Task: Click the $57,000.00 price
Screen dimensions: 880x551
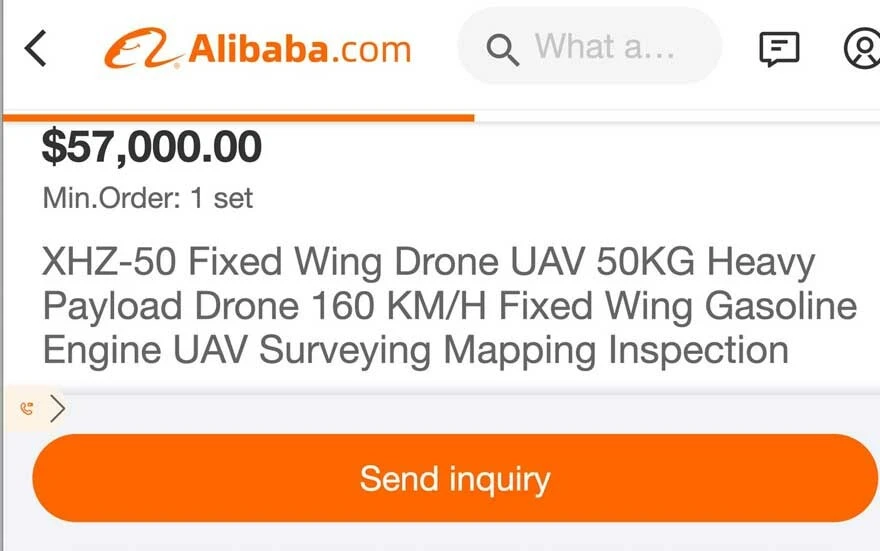Action: click(x=151, y=147)
